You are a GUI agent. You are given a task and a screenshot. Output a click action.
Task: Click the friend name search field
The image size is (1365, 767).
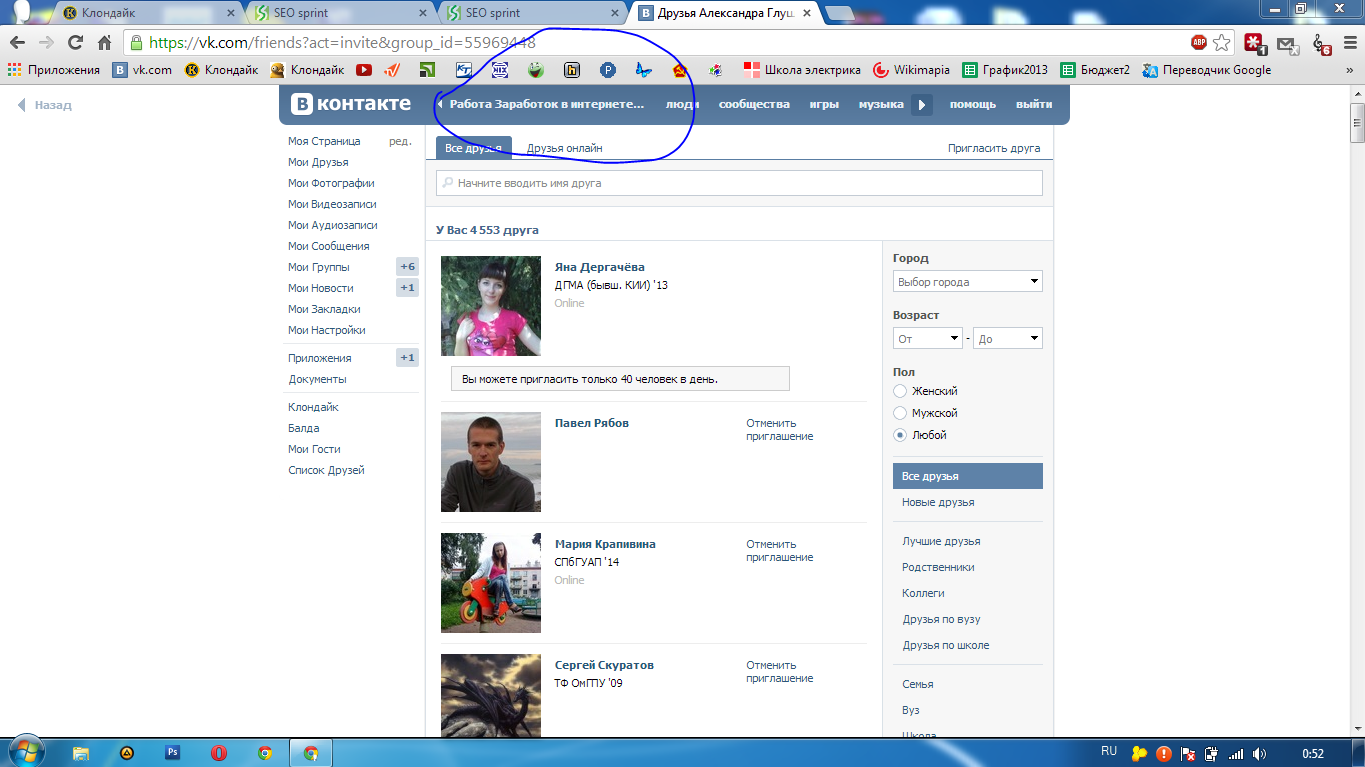[739, 183]
